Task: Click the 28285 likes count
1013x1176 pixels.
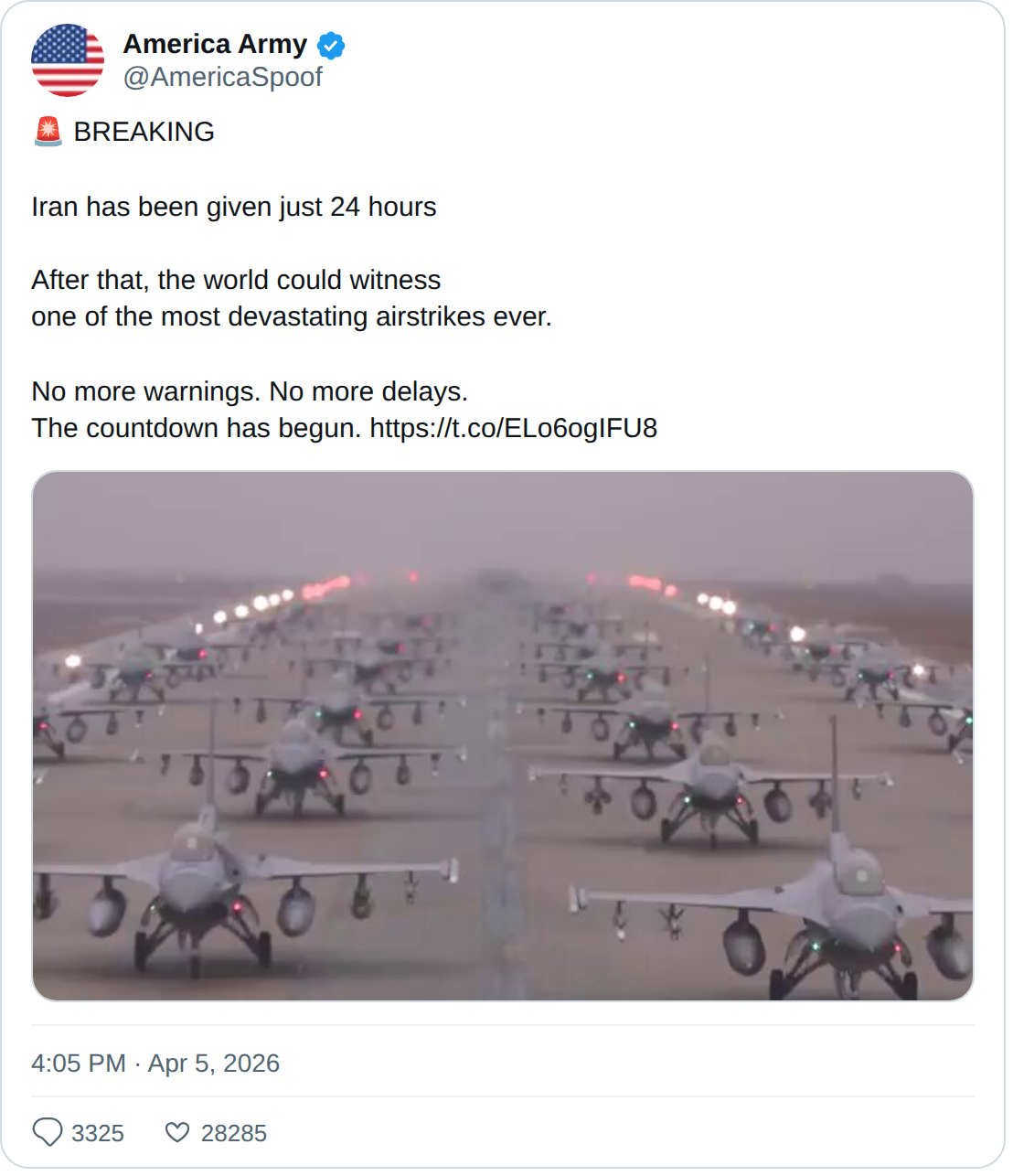Action: click(x=234, y=1133)
